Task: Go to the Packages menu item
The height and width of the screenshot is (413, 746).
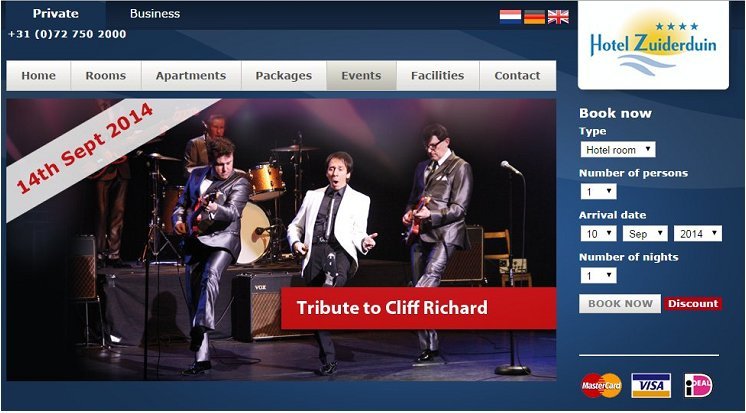Action: 284,76
